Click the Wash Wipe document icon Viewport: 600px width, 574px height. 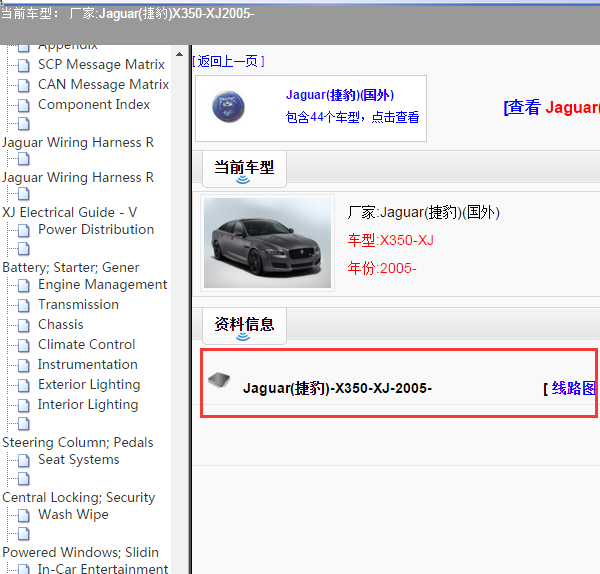pos(24,515)
